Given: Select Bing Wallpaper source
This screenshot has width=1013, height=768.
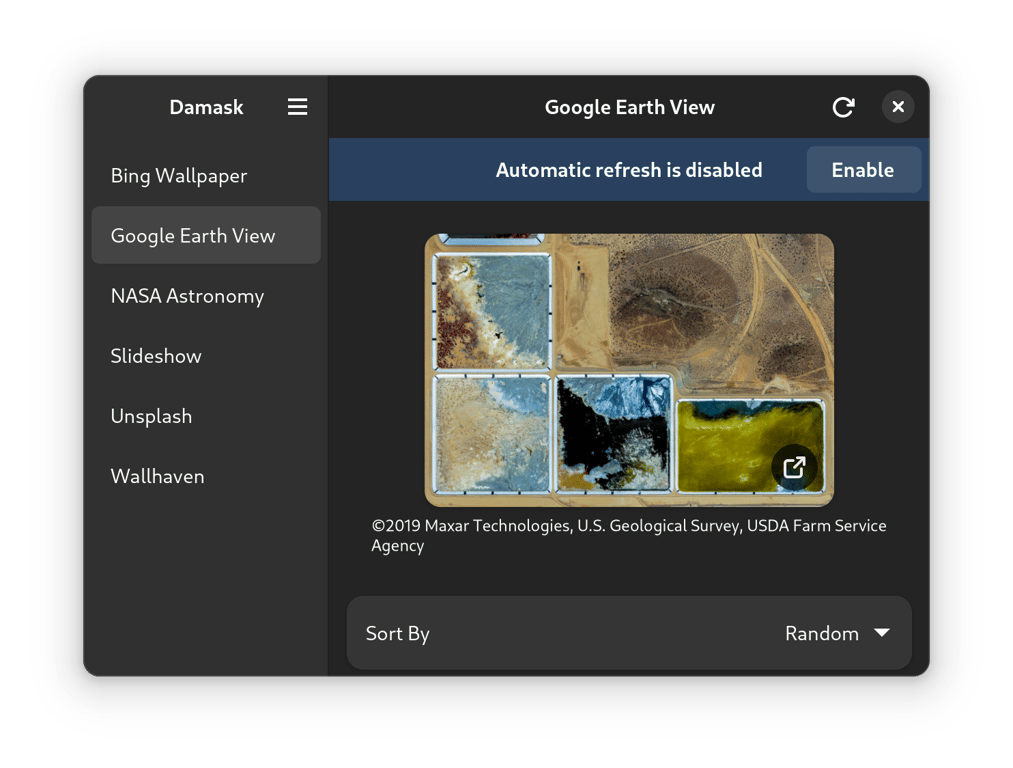Looking at the screenshot, I should [x=179, y=176].
